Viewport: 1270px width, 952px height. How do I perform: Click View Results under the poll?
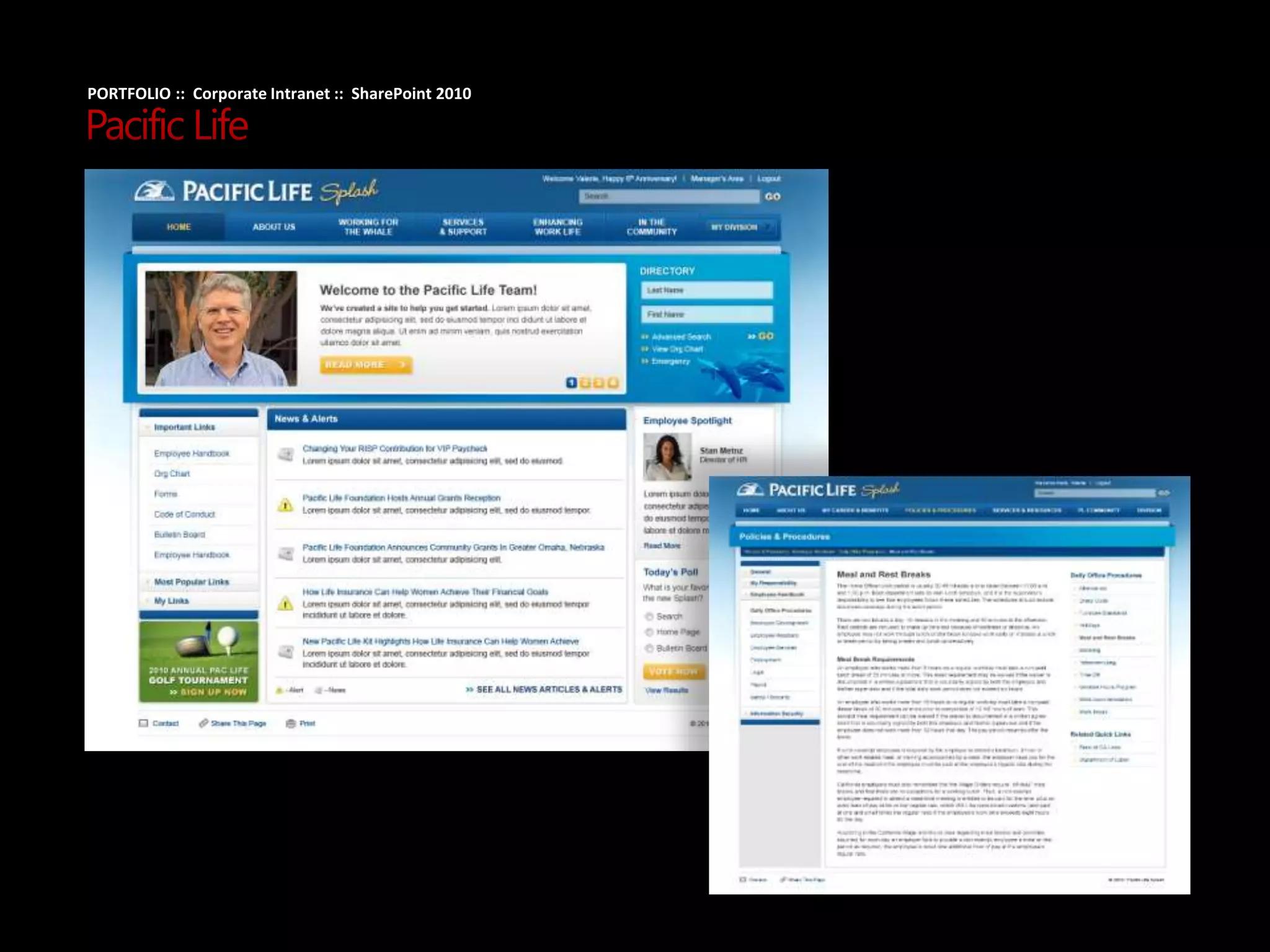667,690
